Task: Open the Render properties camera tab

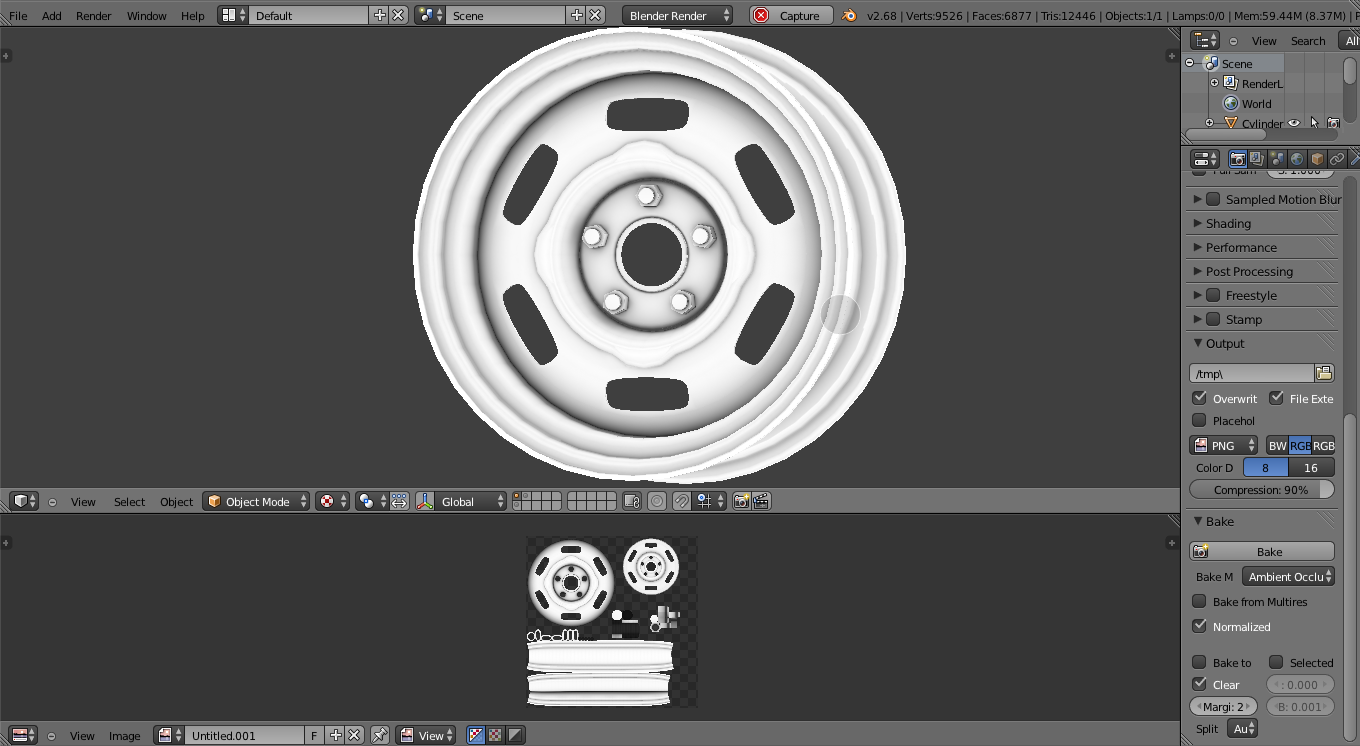Action: click(1237, 159)
